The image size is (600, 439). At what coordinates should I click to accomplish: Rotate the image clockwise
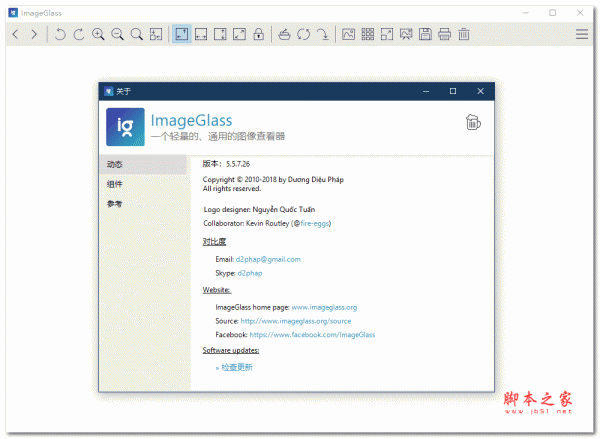(79, 34)
